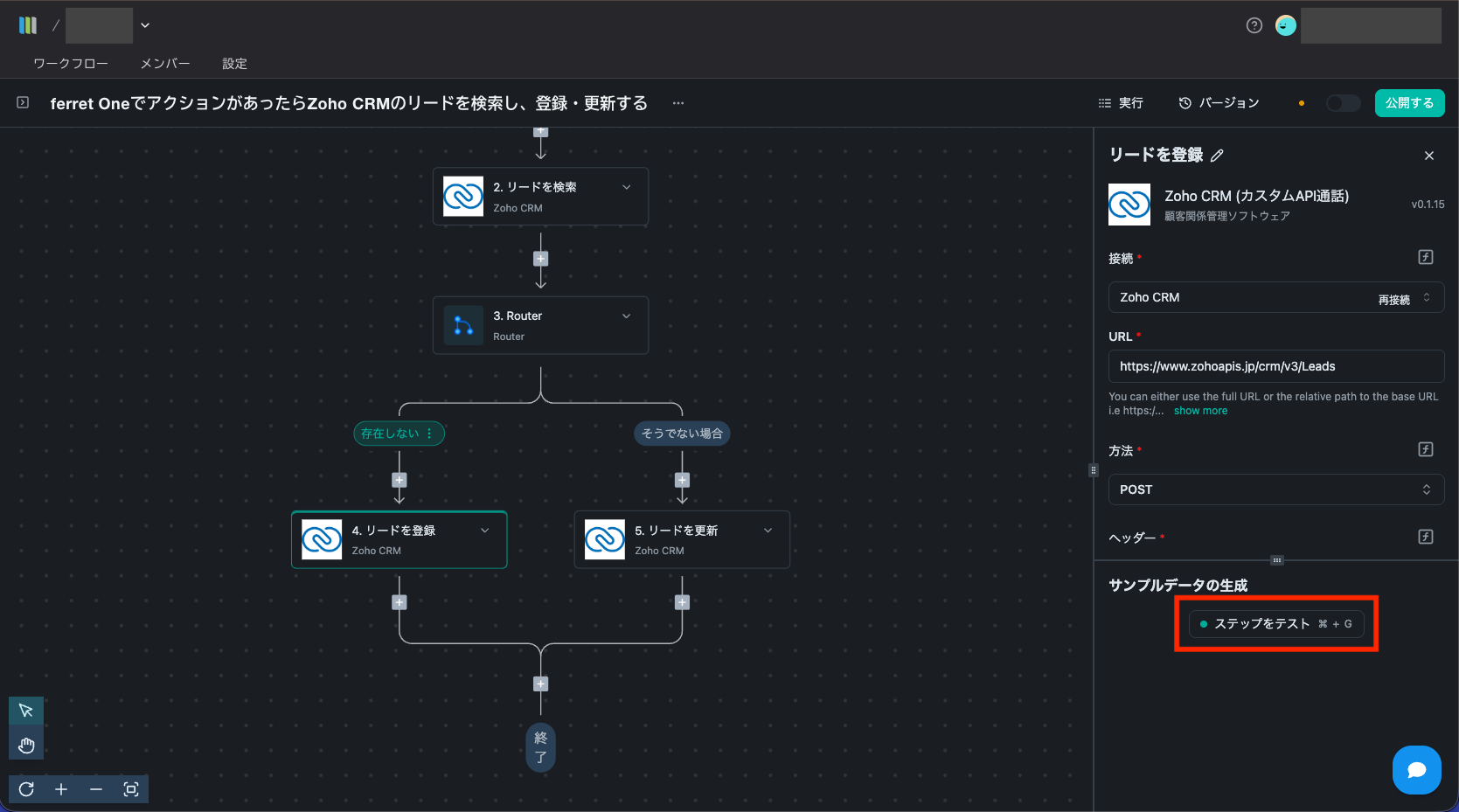This screenshot has height=812, width=1459.
Task: Click the URL input field
Action: 1275,366
